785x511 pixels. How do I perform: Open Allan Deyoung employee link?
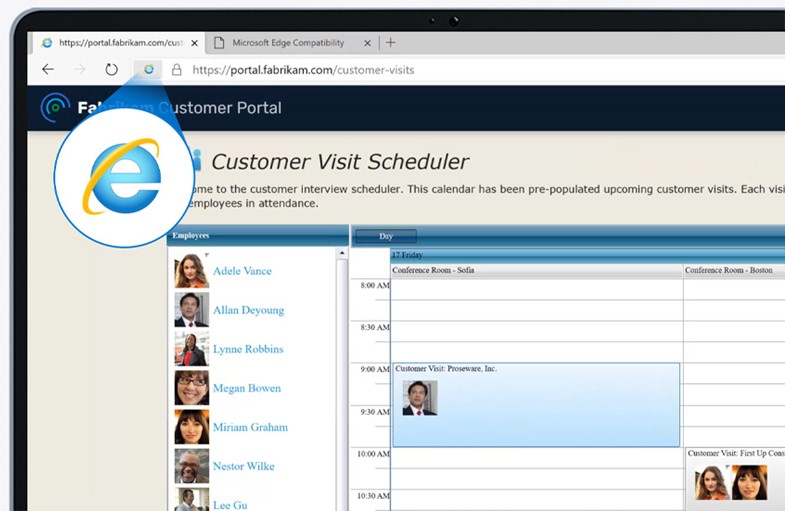pyautogui.click(x=248, y=310)
